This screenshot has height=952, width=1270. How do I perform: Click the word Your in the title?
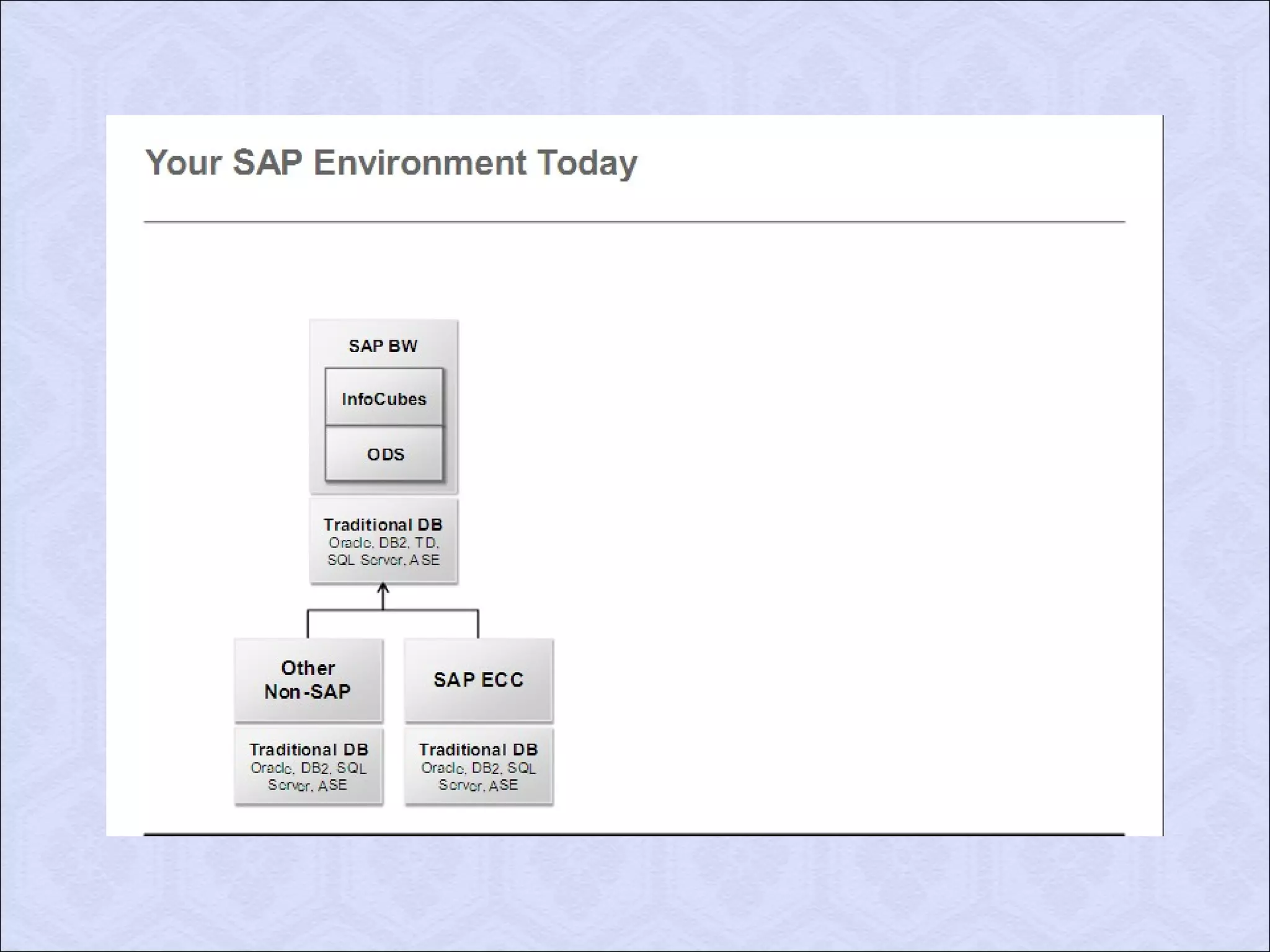point(183,163)
